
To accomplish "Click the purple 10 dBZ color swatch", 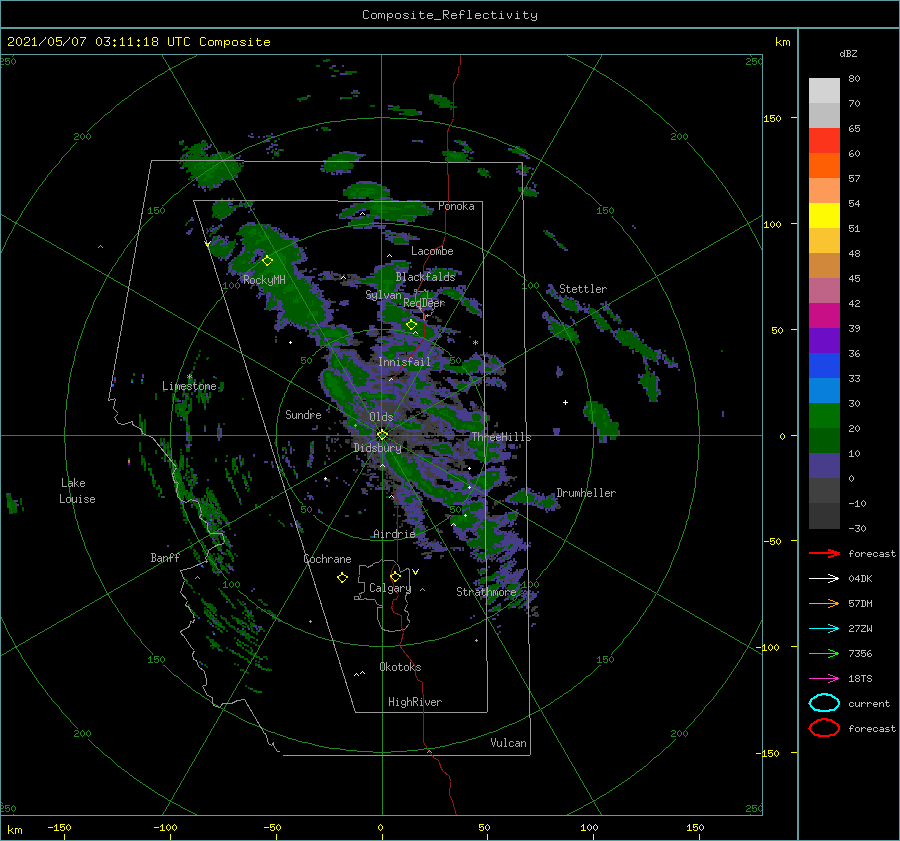I will (x=824, y=465).
